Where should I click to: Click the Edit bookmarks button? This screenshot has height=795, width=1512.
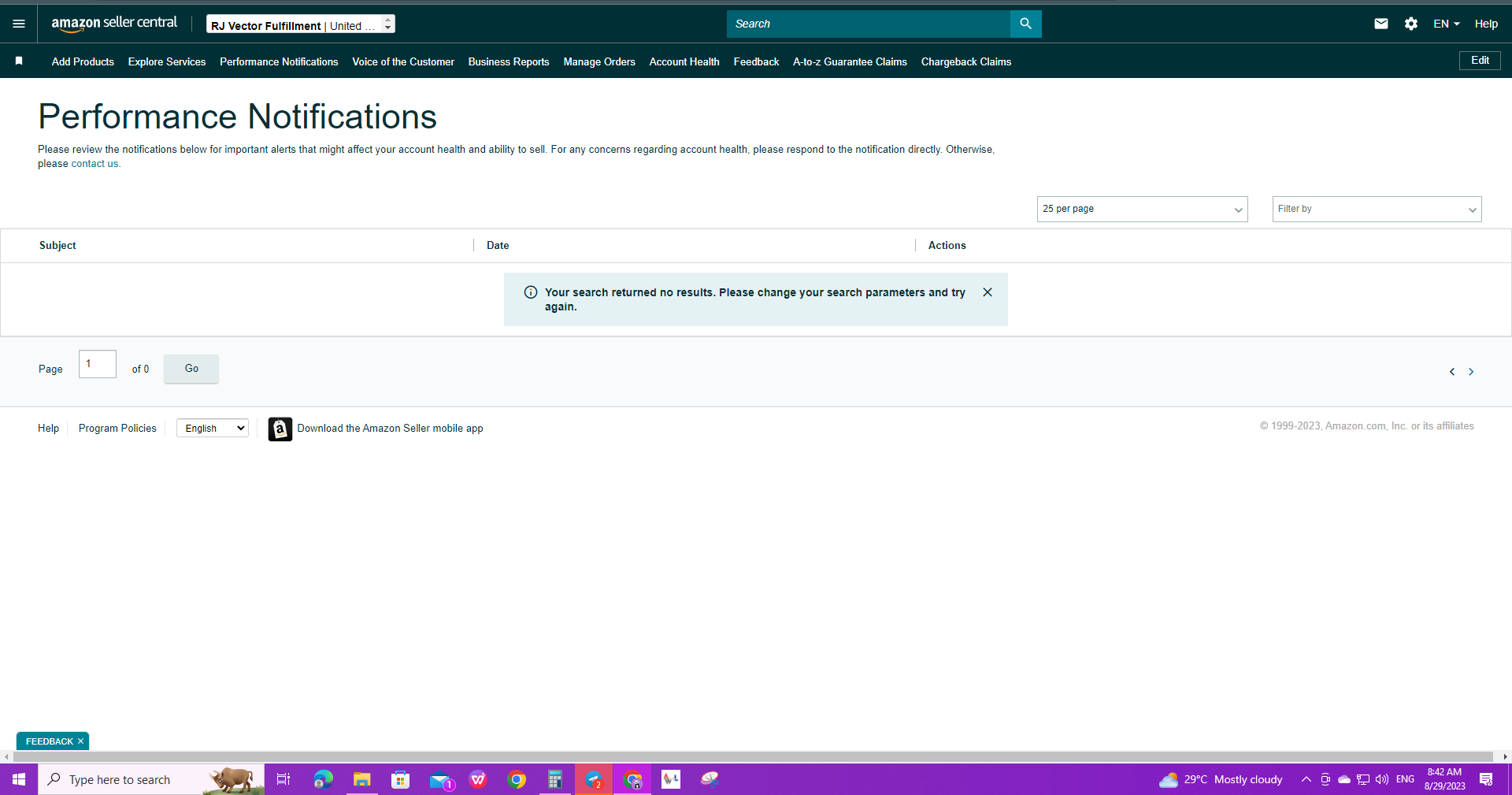(1480, 61)
